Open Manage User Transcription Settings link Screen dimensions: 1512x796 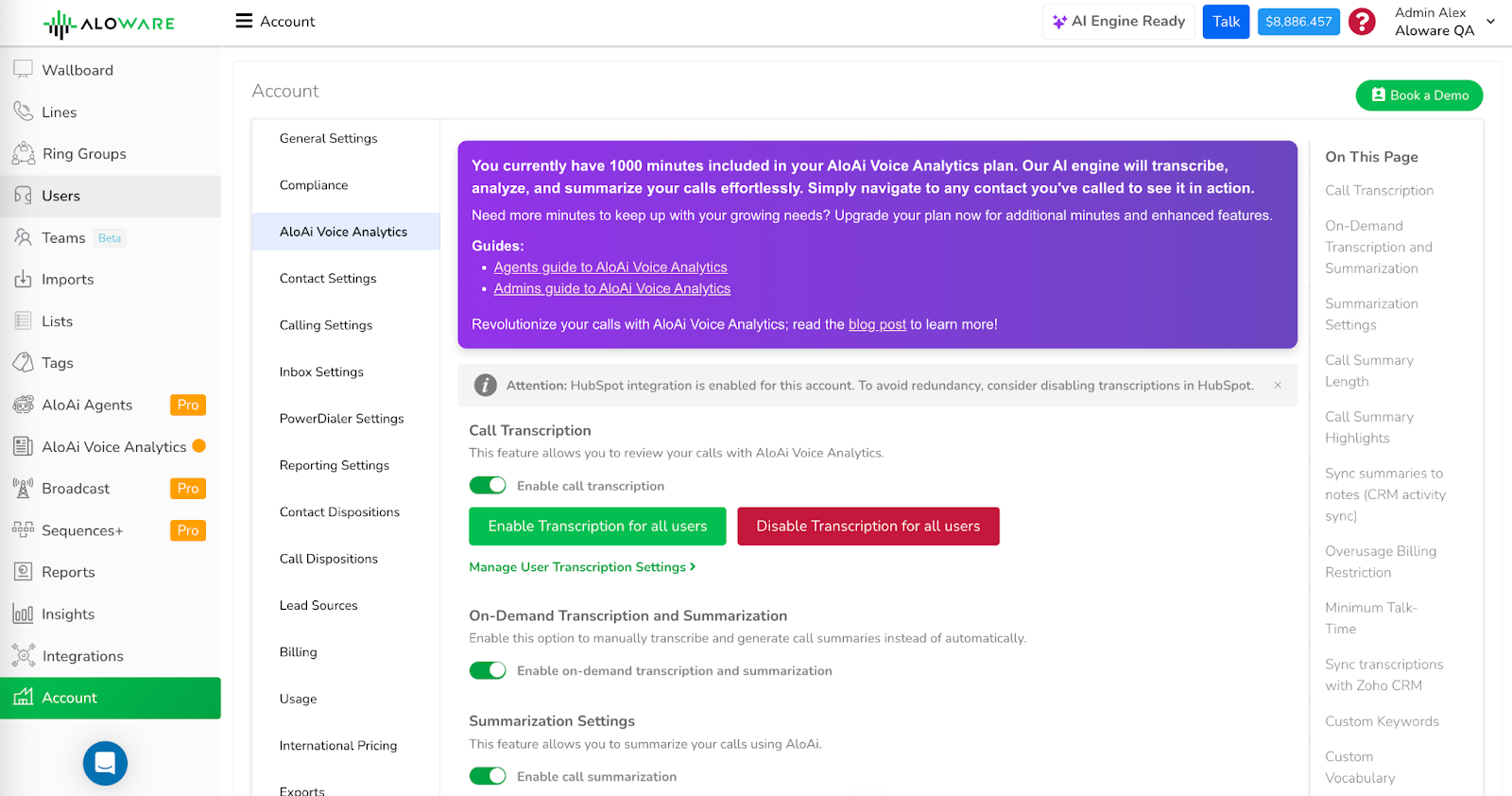[582, 566]
